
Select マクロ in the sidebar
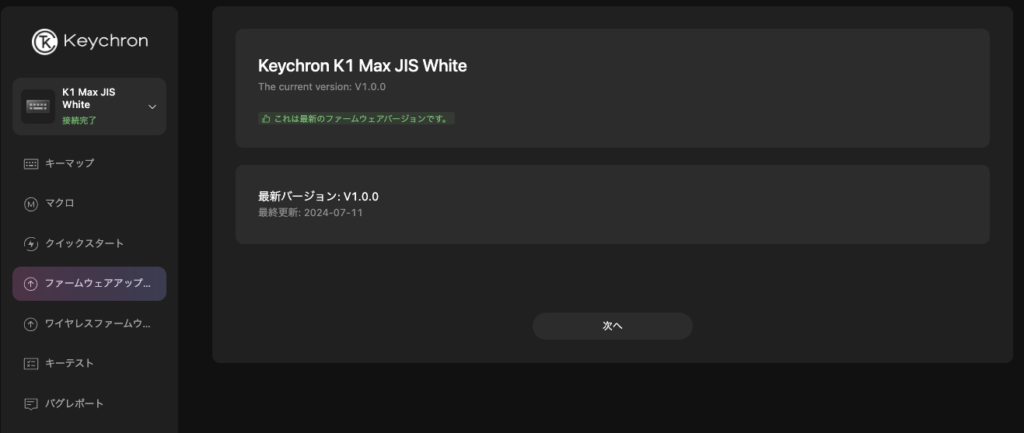tap(60, 203)
